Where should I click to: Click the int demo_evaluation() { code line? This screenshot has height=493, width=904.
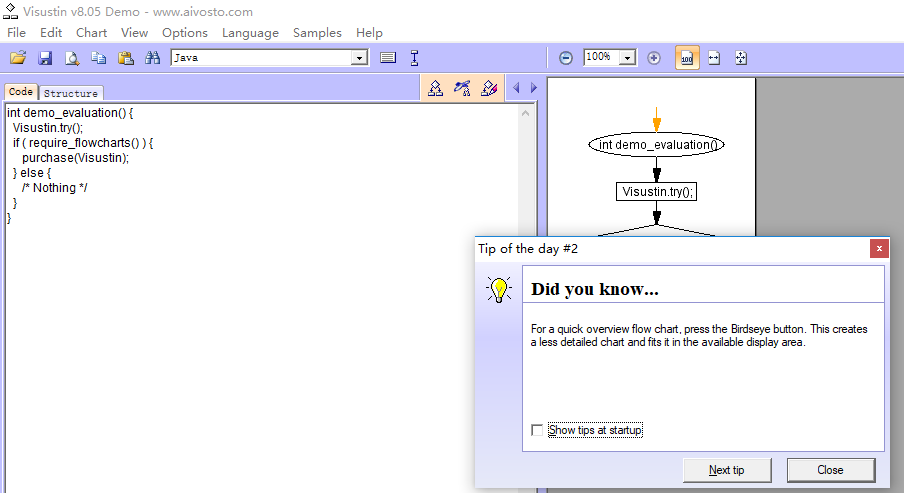pyautogui.click(x=70, y=113)
